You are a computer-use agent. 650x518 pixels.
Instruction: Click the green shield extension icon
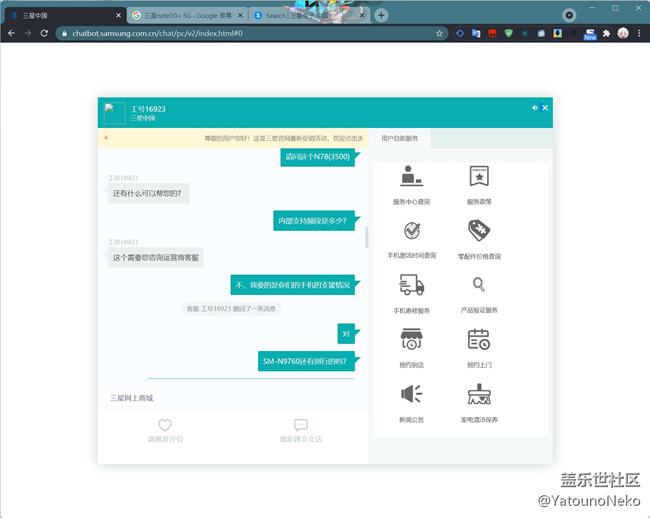(509, 33)
